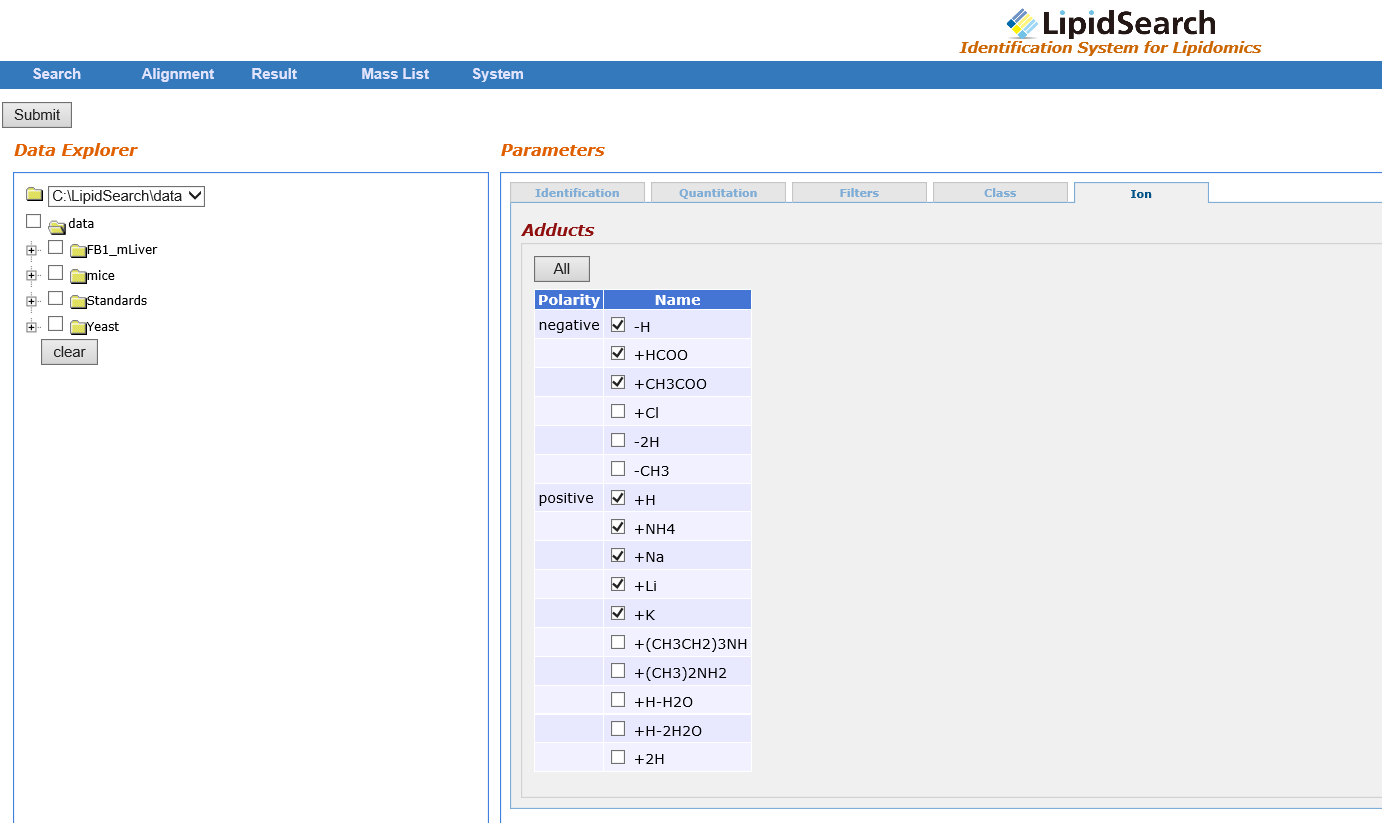1382x823 pixels.
Task: Click the mice folder name
Action: click(x=101, y=276)
